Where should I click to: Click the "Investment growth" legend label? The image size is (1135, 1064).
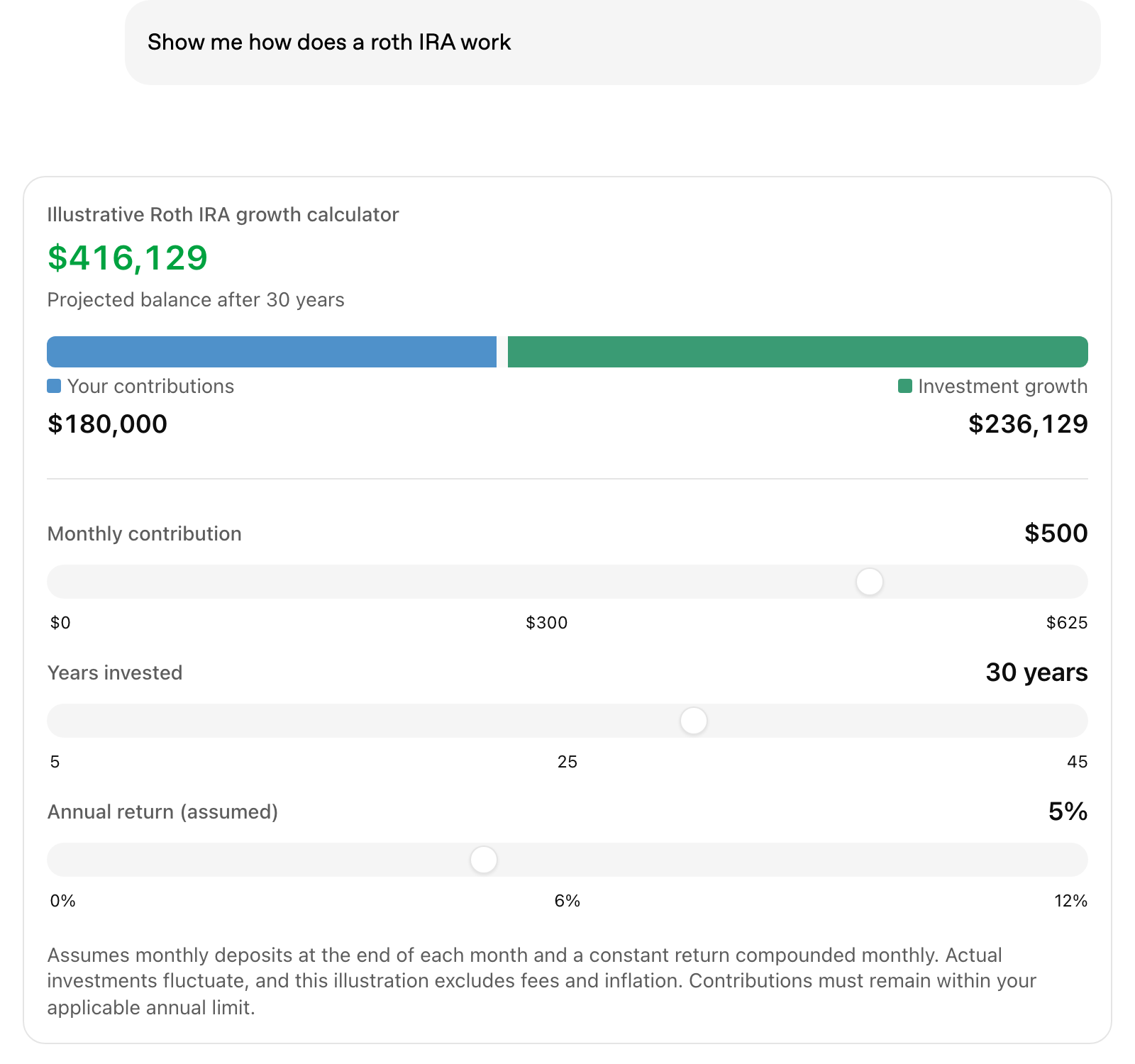click(x=1003, y=386)
